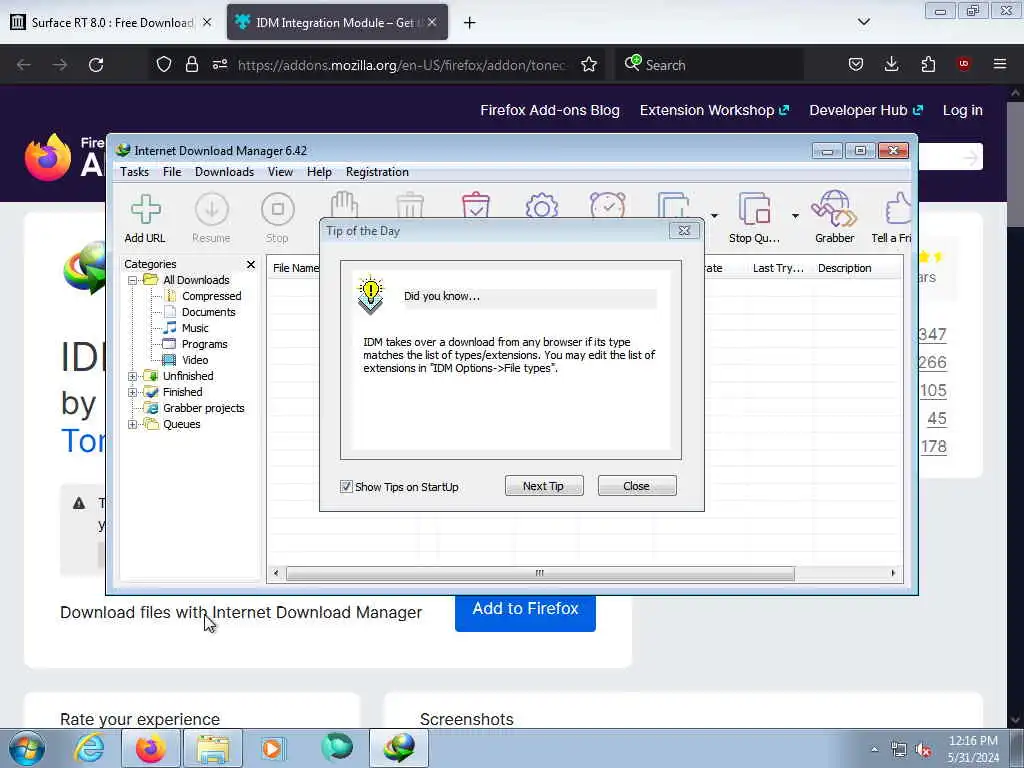1024x768 pixels.
Task: Open Firefox downloads panel arrow icon
Action: click(891, 64)
